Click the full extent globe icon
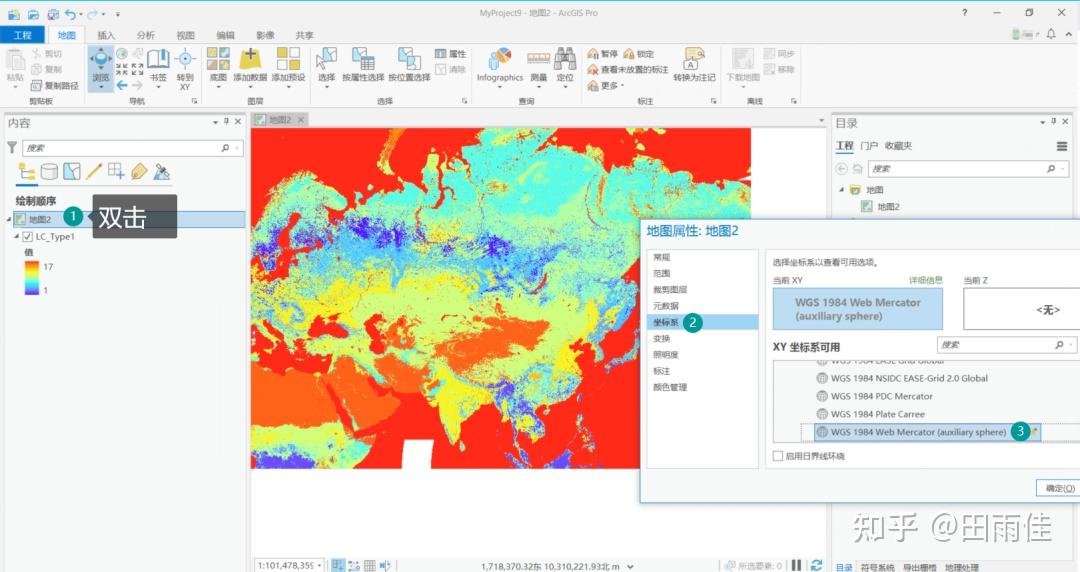Image resolution: width=1080 pixels, height=572 pixels. 122,54
